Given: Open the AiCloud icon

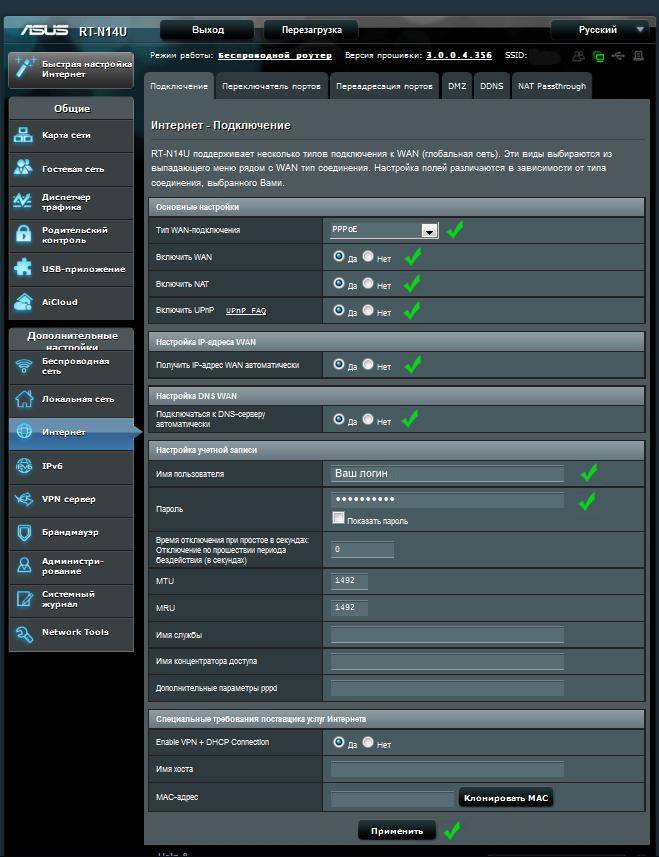Looking at the screenshot, I should click(x=23, y=302).
